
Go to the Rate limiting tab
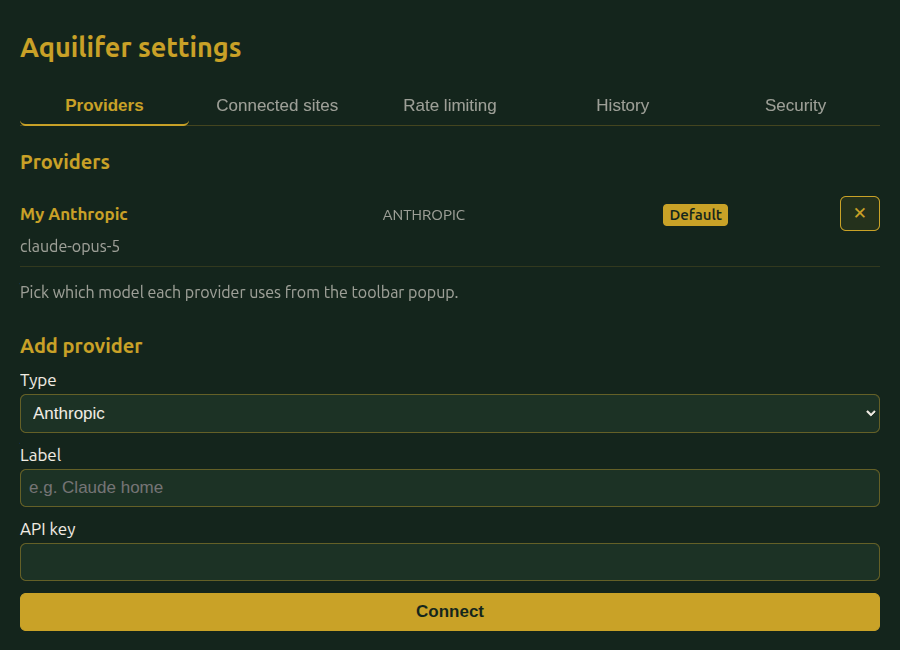coord(449,106)
